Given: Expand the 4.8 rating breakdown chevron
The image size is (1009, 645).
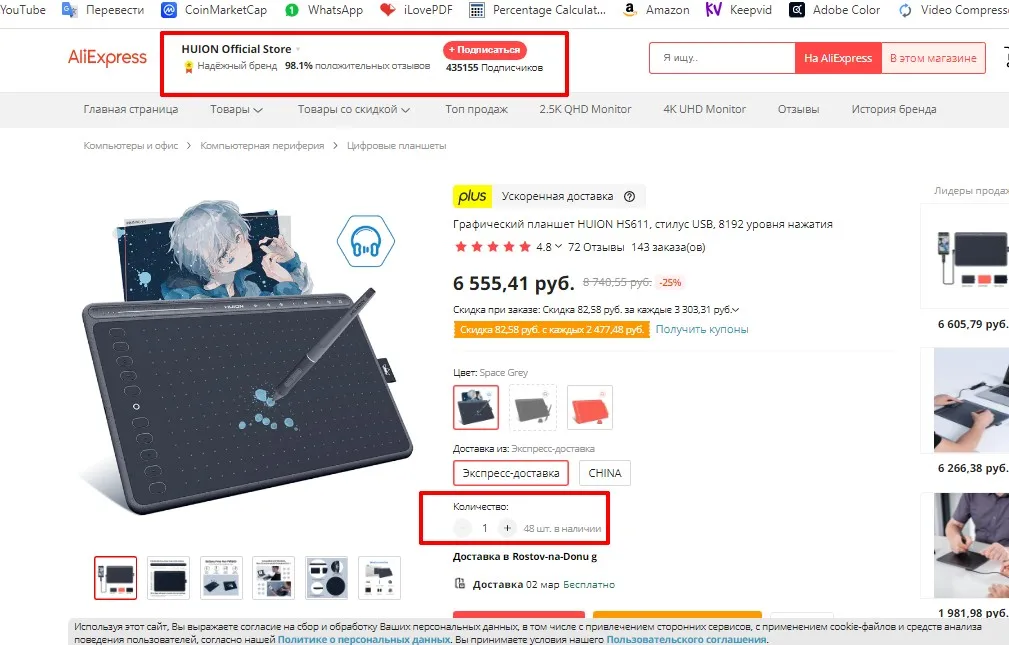Looking at the screenshot, I should click(559, 247).
